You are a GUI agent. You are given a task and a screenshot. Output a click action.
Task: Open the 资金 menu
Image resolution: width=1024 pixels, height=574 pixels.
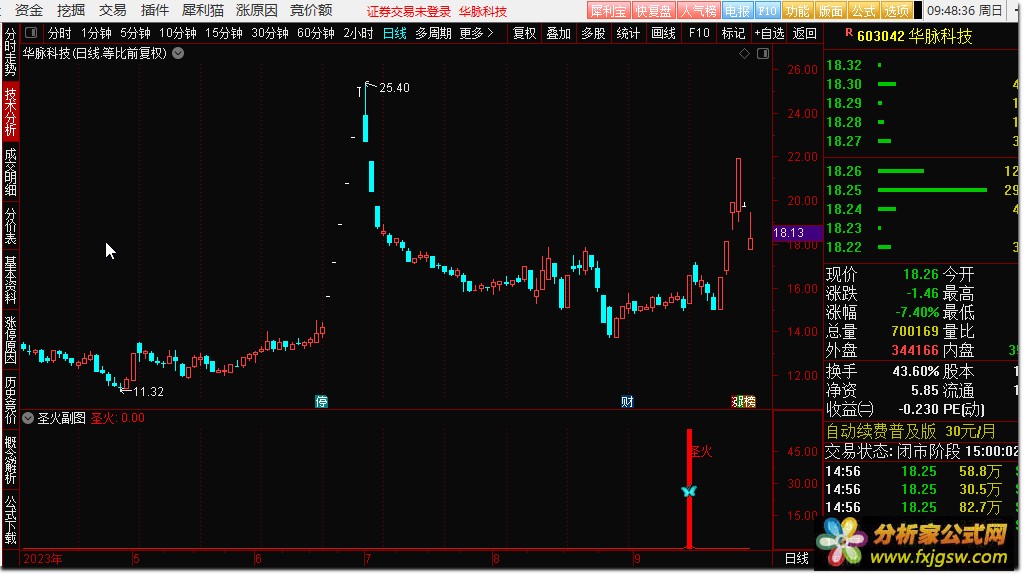click(x=28, y=10)
